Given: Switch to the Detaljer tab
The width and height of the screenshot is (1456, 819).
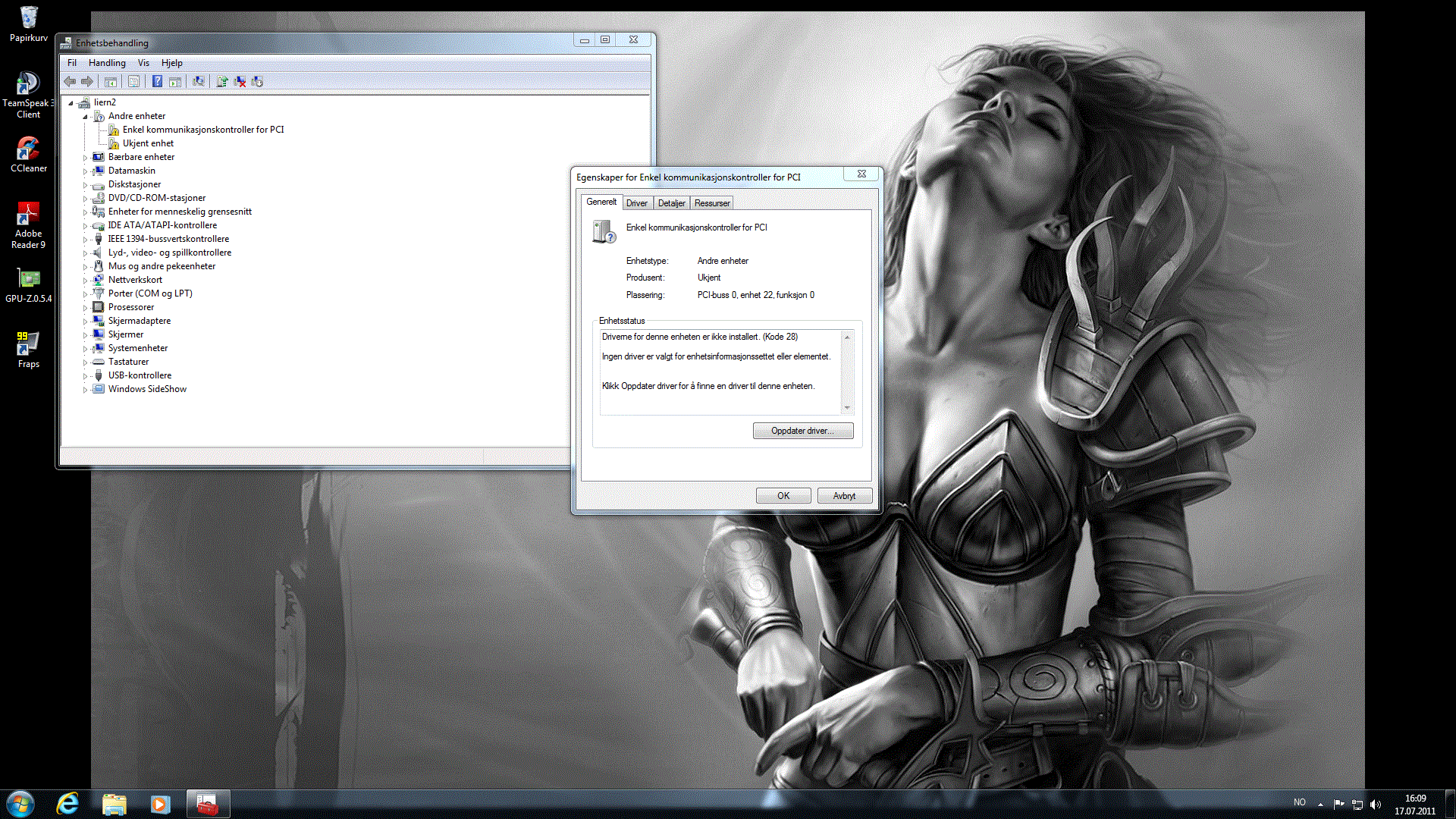Looking at the screenshot, I should click(x=672, y=203).
